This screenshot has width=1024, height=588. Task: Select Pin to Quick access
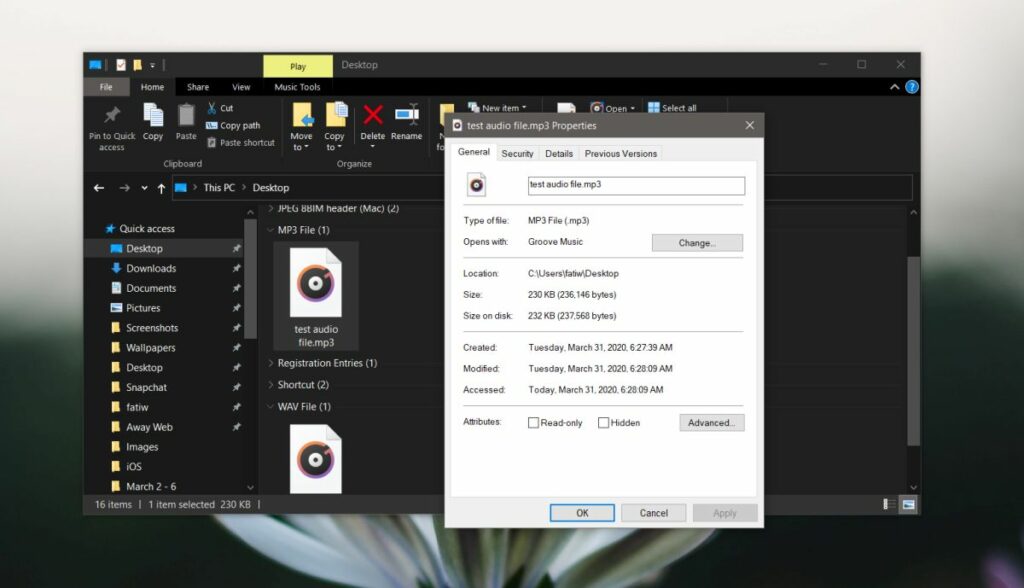click(110, 124)
